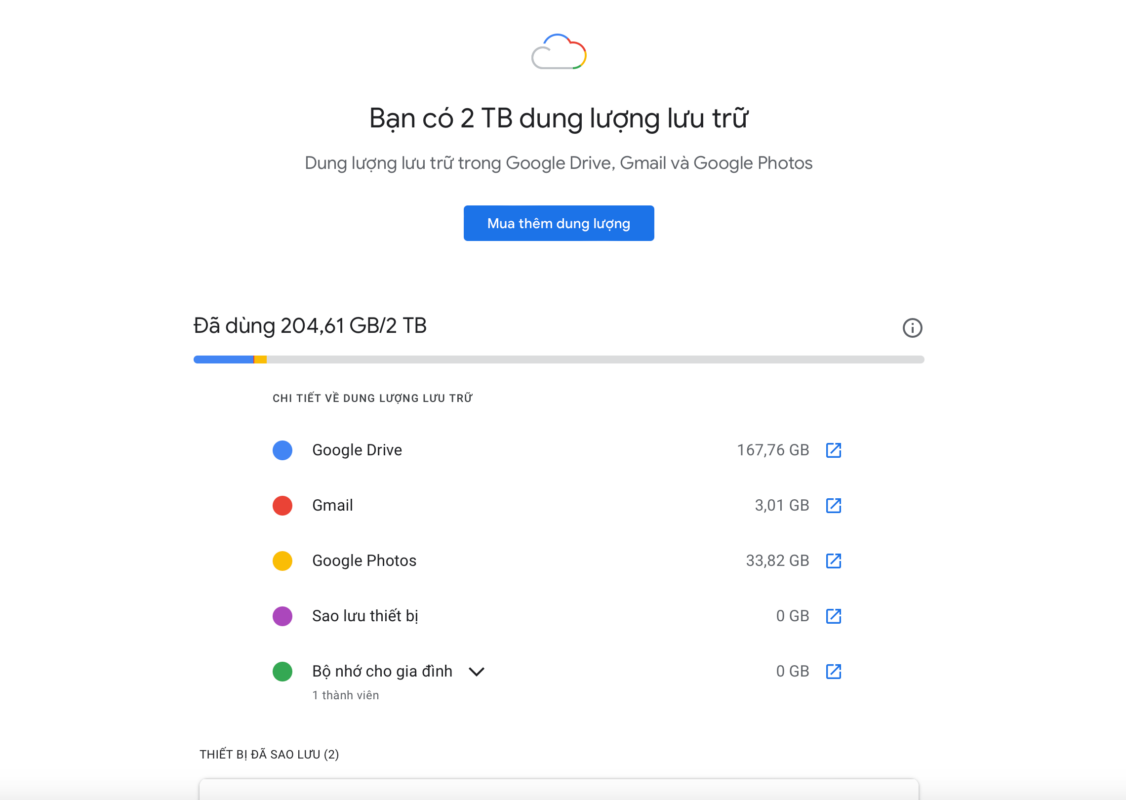Click the Google One cloud logo
Image resolution: width=1126 pixels, height=800 pixels.
coord(559,52)
